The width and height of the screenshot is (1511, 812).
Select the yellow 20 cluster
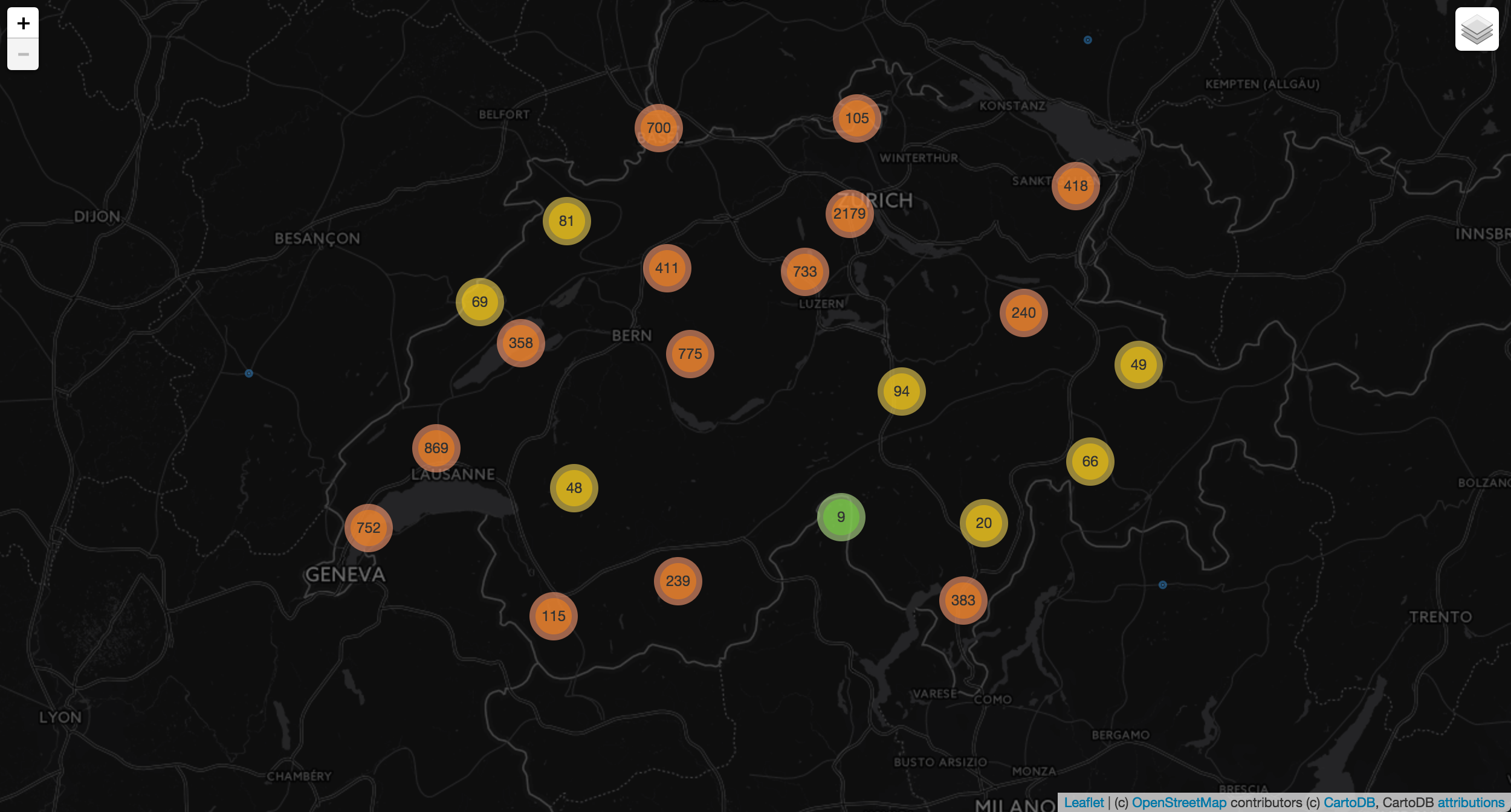point(983,523)
